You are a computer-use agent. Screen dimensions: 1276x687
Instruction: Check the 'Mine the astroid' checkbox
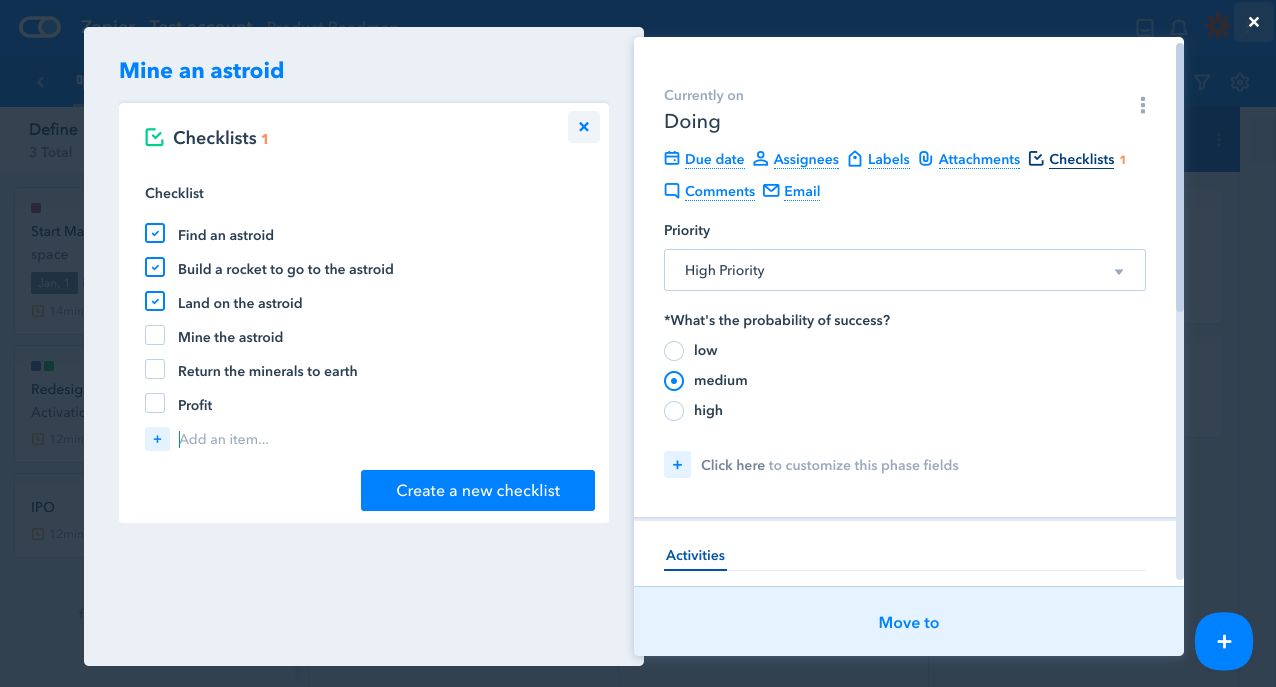point(155,336)
